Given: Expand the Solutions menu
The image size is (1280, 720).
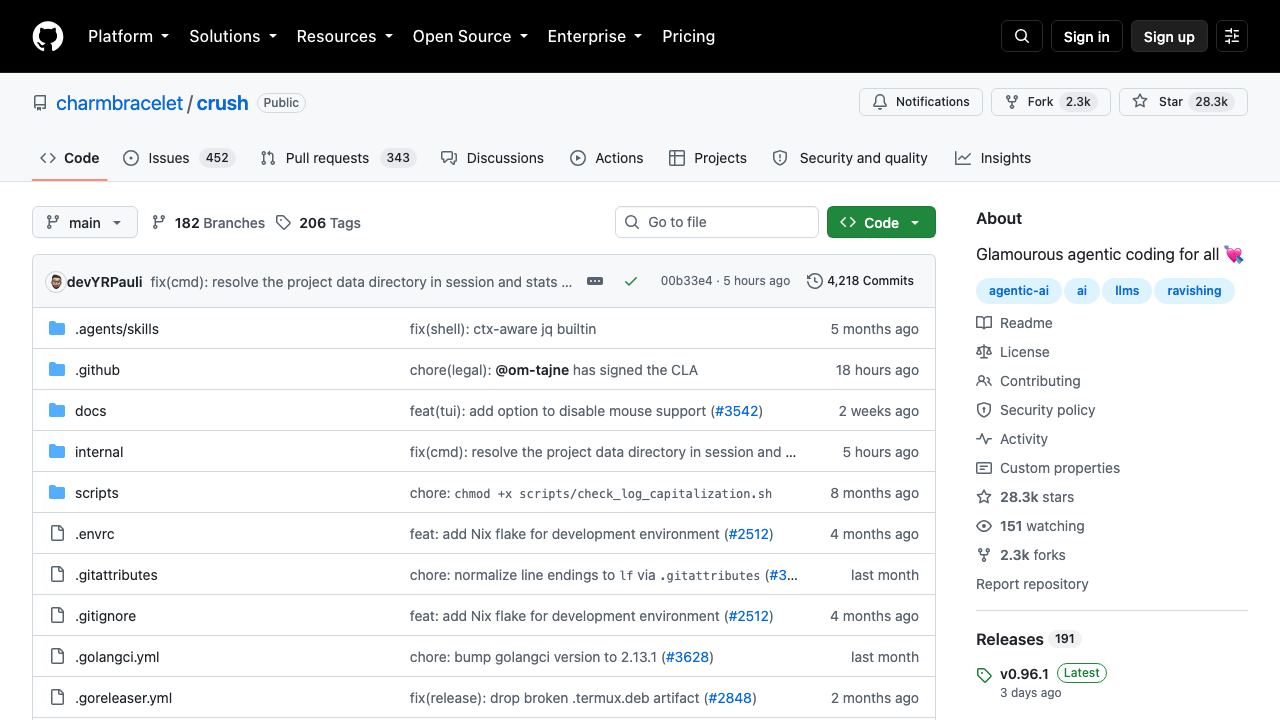Looking at the screenshot, I should click(233, 36).
